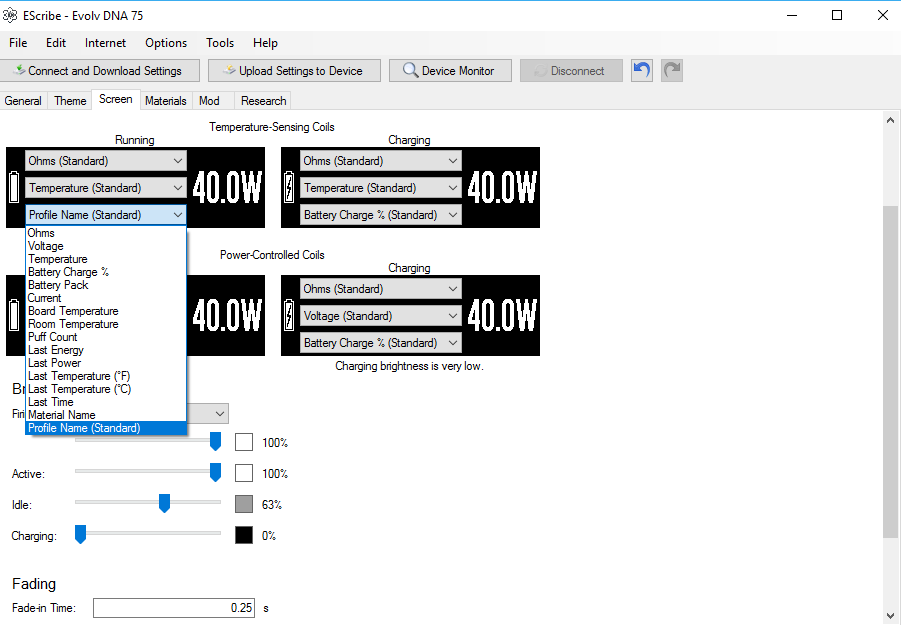Image resolution: width=901 pixels, height=625 pixels.
Task: Open Charging Battery Charge % dropdown
Action: tap(381, 215)
